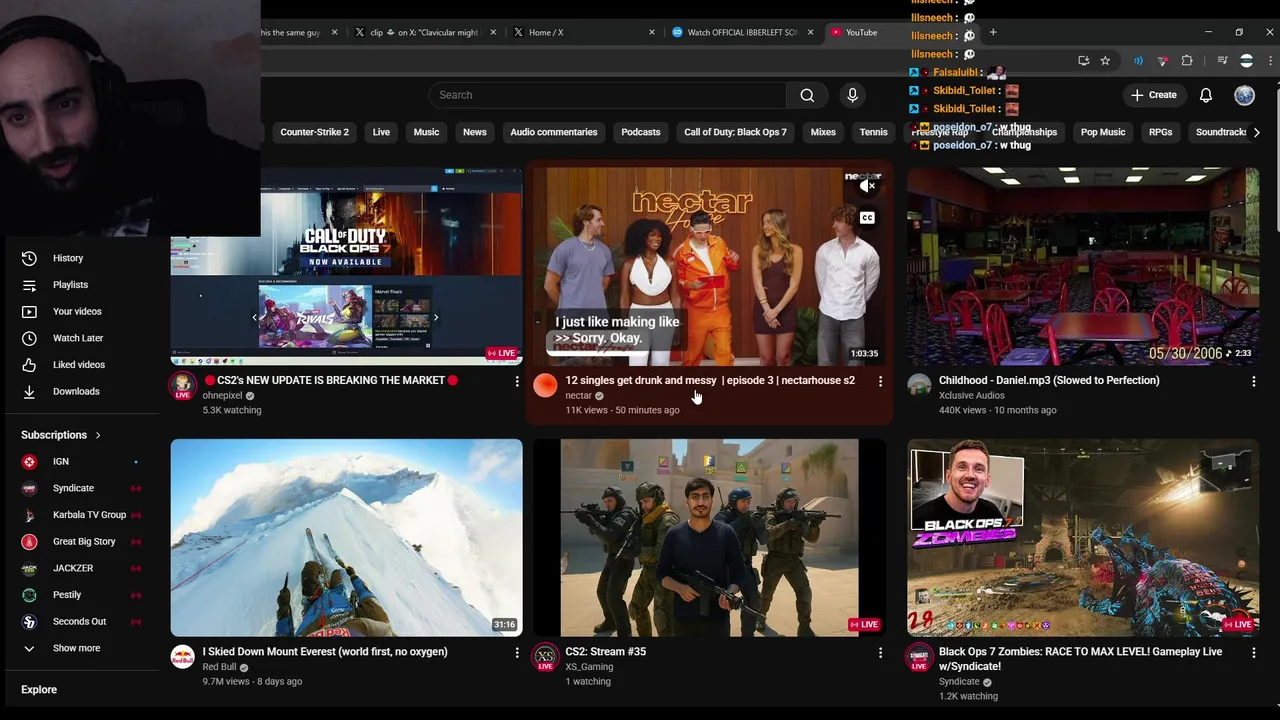Switch to Watch OFFICIAL IBBERLEFT browser tab
The height and width of the screenshot is (720, 1280).
pyautogui.click(x=742, y=32)
